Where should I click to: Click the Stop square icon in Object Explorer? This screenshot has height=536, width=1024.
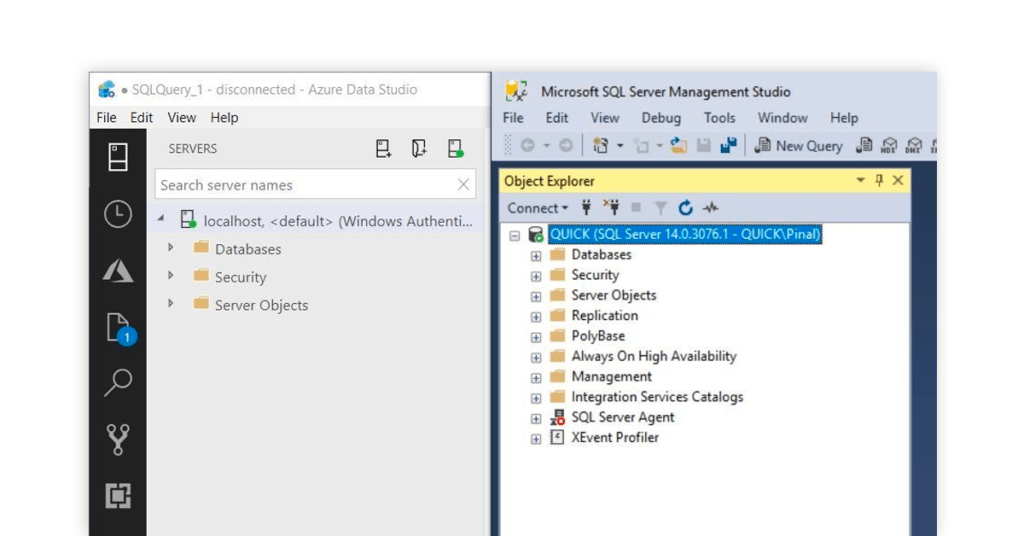pyautogui.click(x=635, y=208)
